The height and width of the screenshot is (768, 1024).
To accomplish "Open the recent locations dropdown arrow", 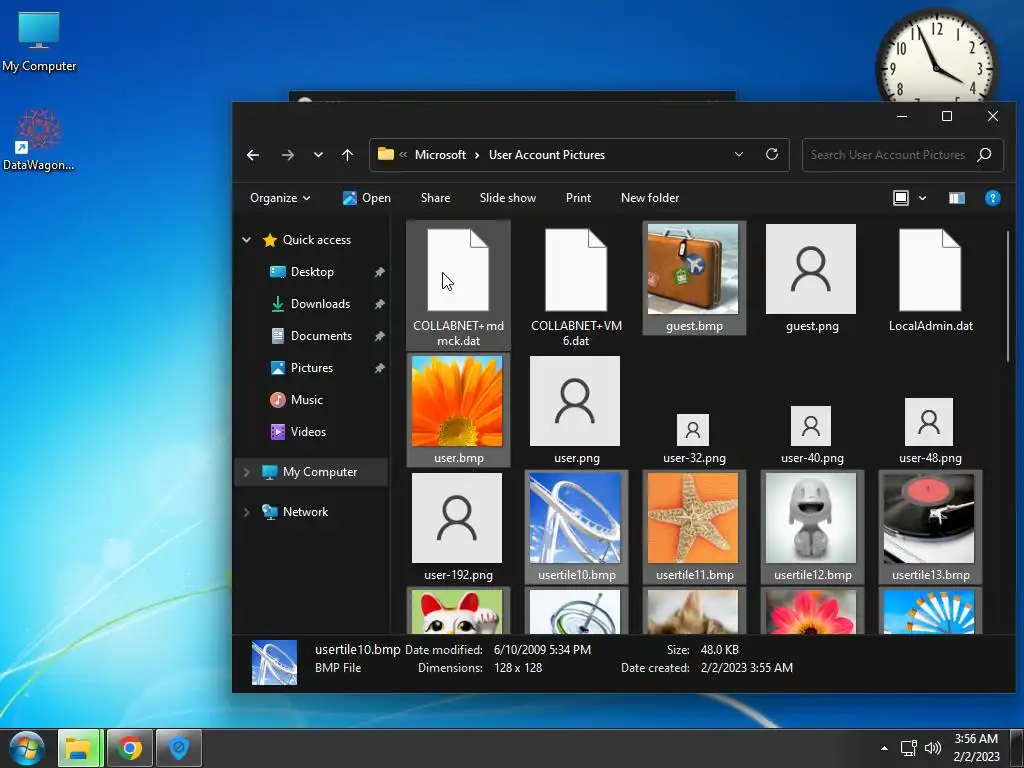I will tap(318, 155).
